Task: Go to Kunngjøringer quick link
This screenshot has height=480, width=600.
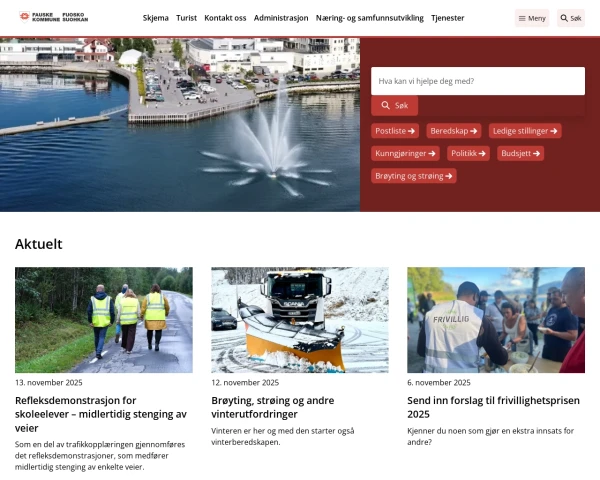Action: 405,153
